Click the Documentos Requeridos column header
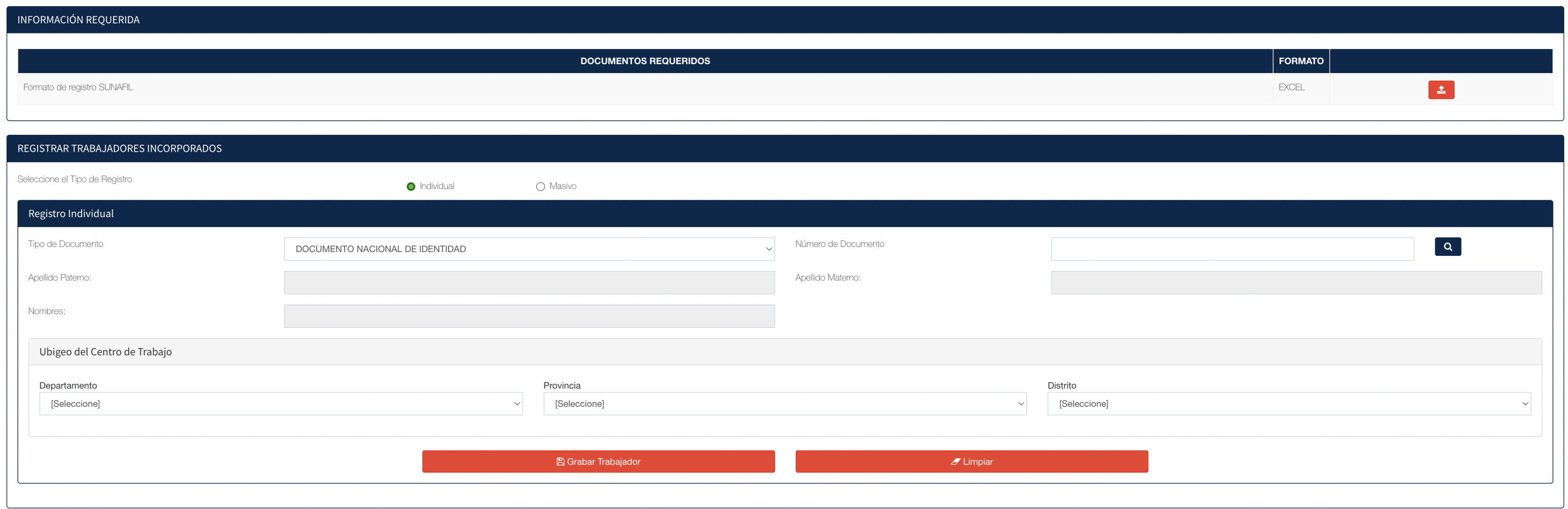 coord(645,61)
